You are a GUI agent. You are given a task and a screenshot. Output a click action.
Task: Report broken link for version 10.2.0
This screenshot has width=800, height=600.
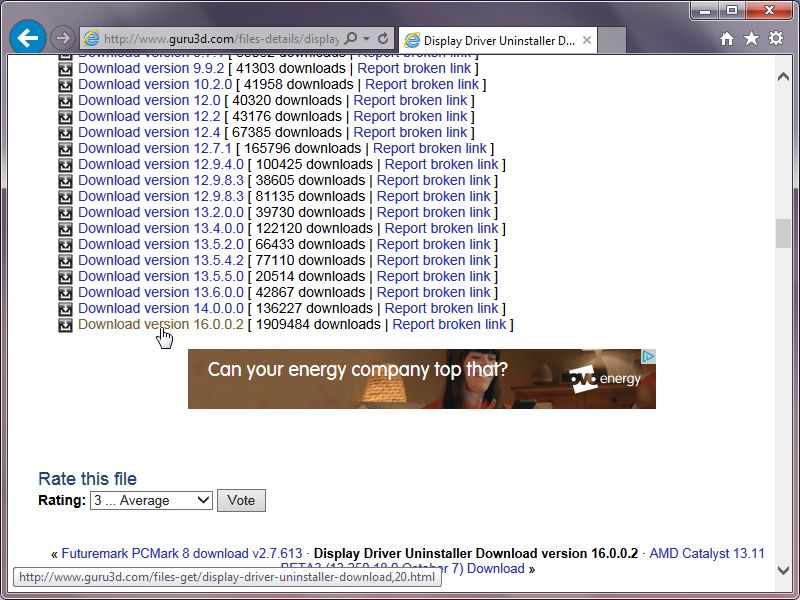422,84
